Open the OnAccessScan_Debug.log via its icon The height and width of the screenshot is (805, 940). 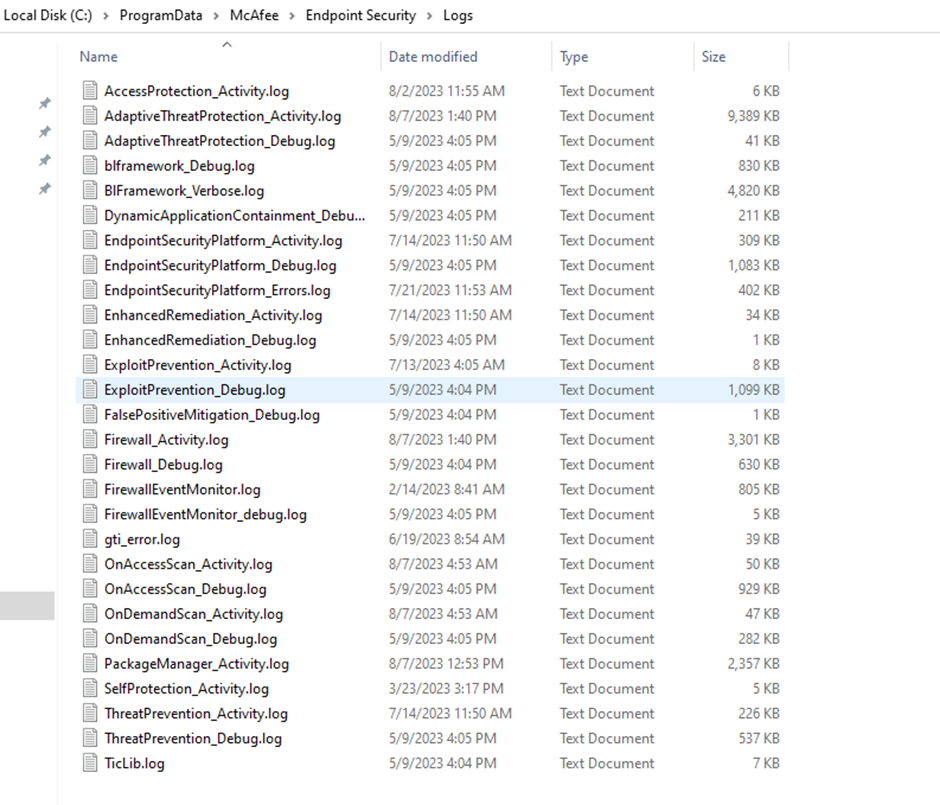[88, 588]
